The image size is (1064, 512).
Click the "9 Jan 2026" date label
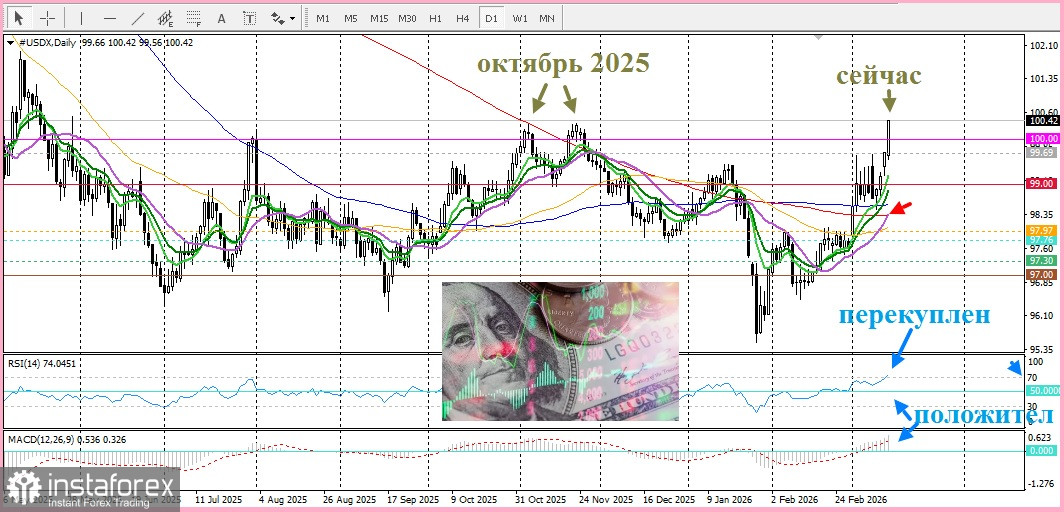731,499
